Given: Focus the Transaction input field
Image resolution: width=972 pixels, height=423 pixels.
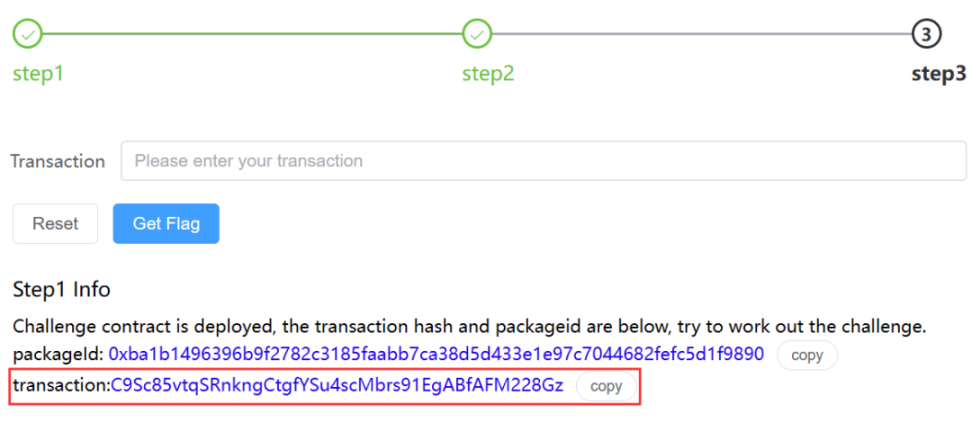Looking at the screenshot, I should pyautogui.click(x=543, y=161).
